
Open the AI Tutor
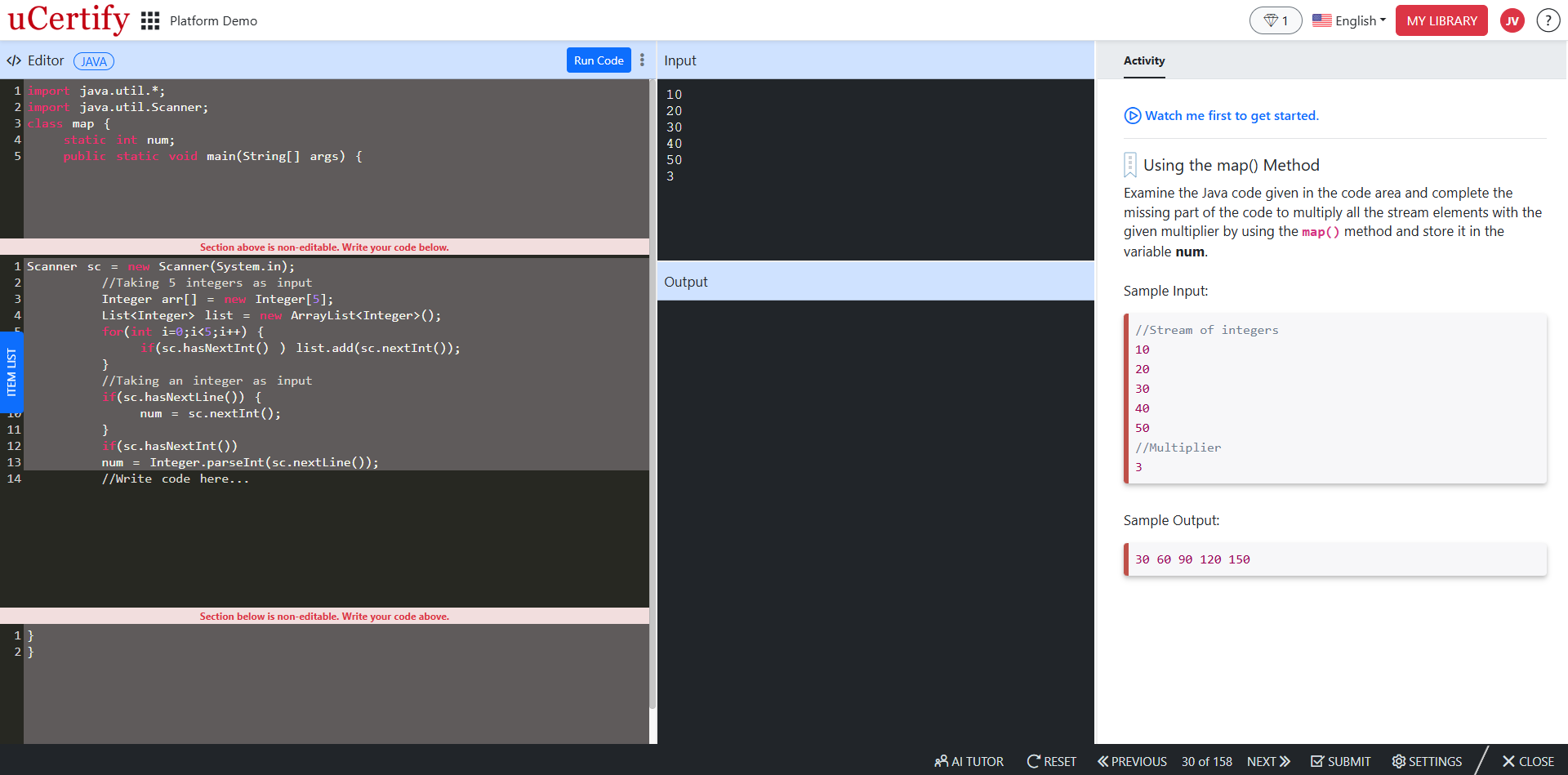pos(969,761)
